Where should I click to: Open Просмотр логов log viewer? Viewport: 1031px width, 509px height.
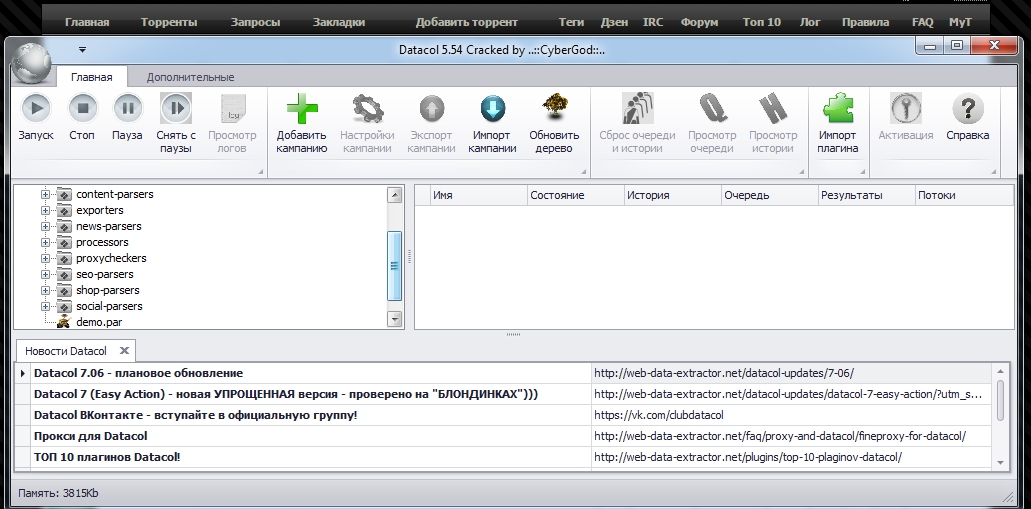(x=232, y=124)
